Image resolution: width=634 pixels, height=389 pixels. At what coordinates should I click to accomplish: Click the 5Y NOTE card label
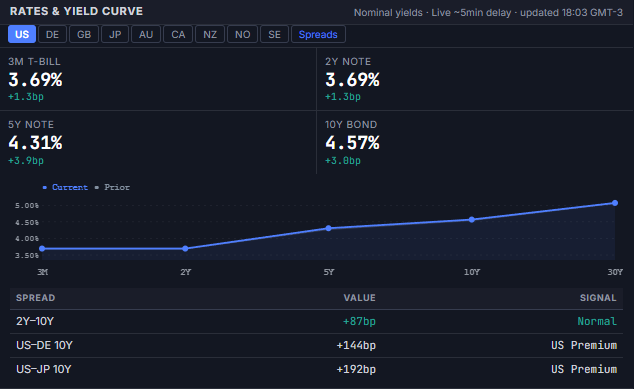pyautogui.click(x=31, y=125)
